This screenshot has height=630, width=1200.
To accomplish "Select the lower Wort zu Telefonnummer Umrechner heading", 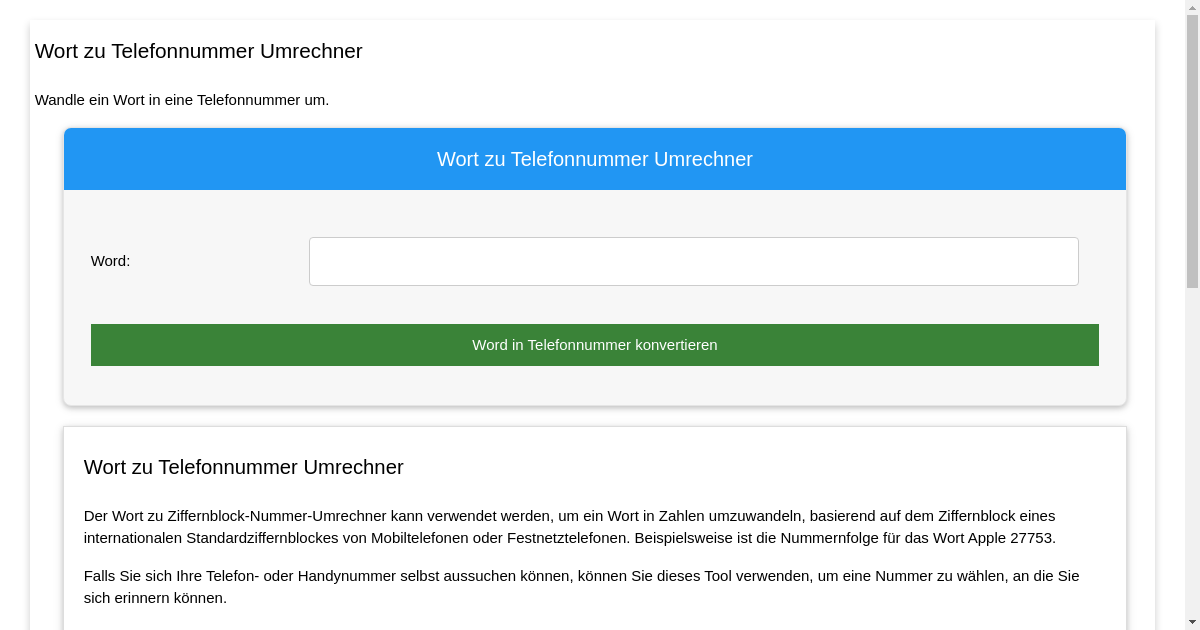I will 243,467.
